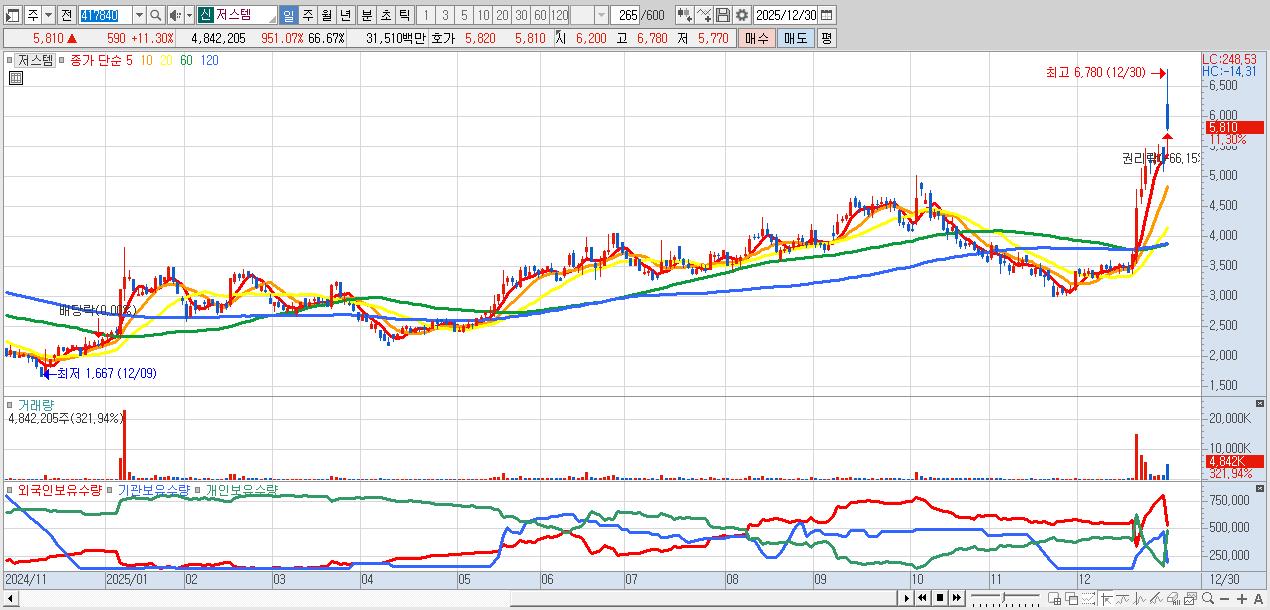Click the letter A text icon in bottom bar

tap(1258, 598)
